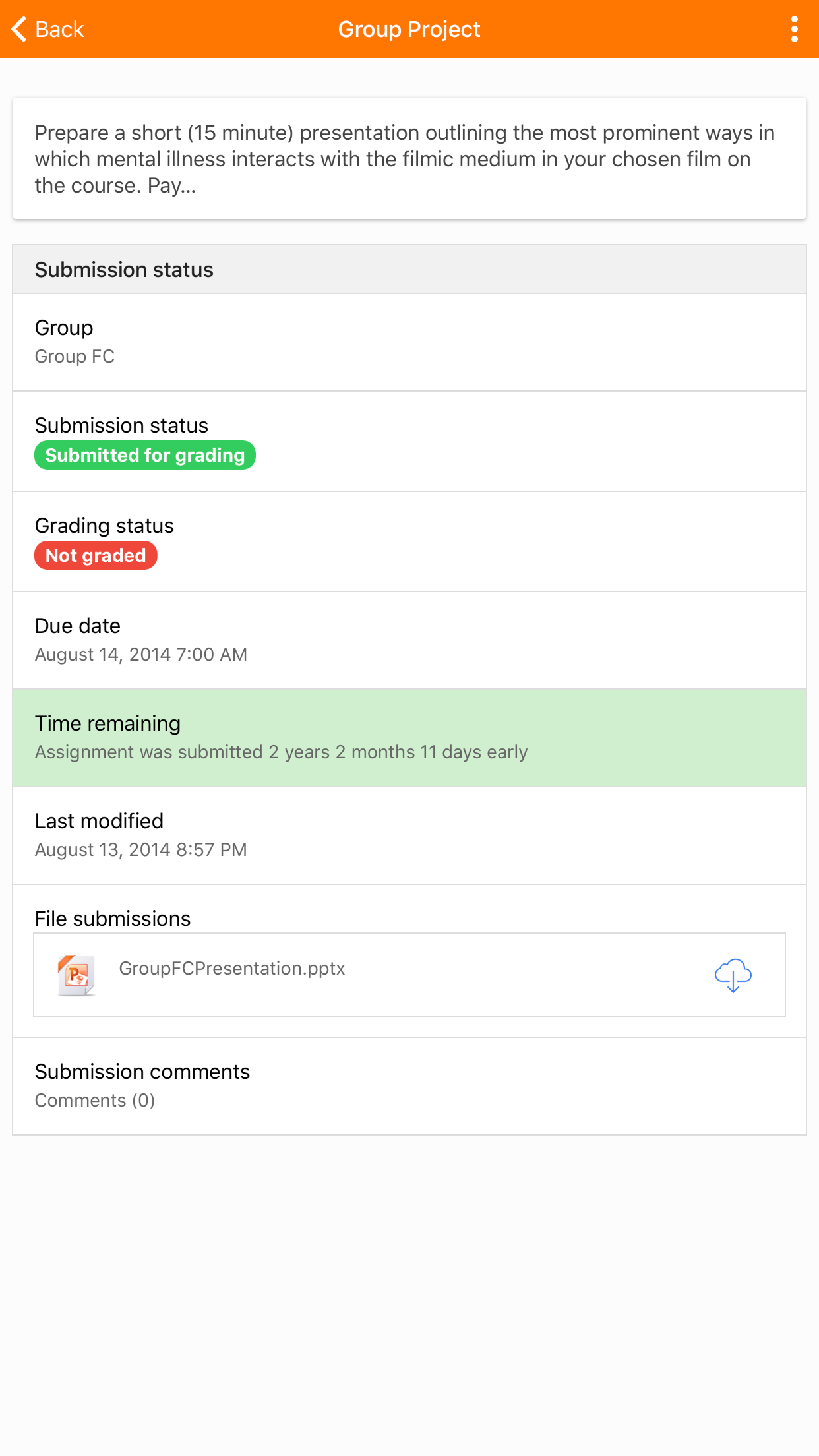Tap the File submissions label
819x1456 pixels.
coord(113,918)
